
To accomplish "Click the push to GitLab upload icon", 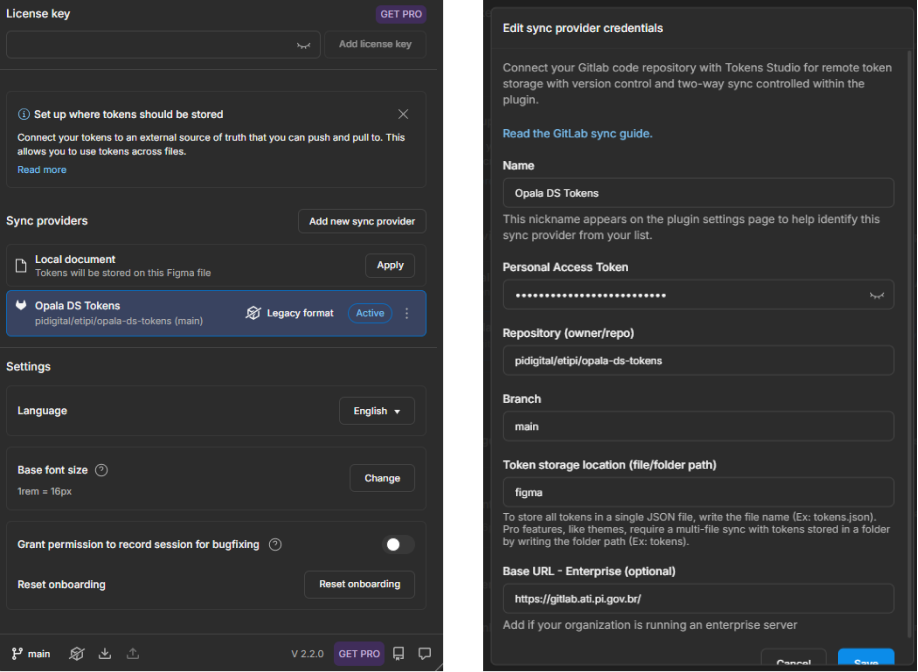I will tap(133, 654).
